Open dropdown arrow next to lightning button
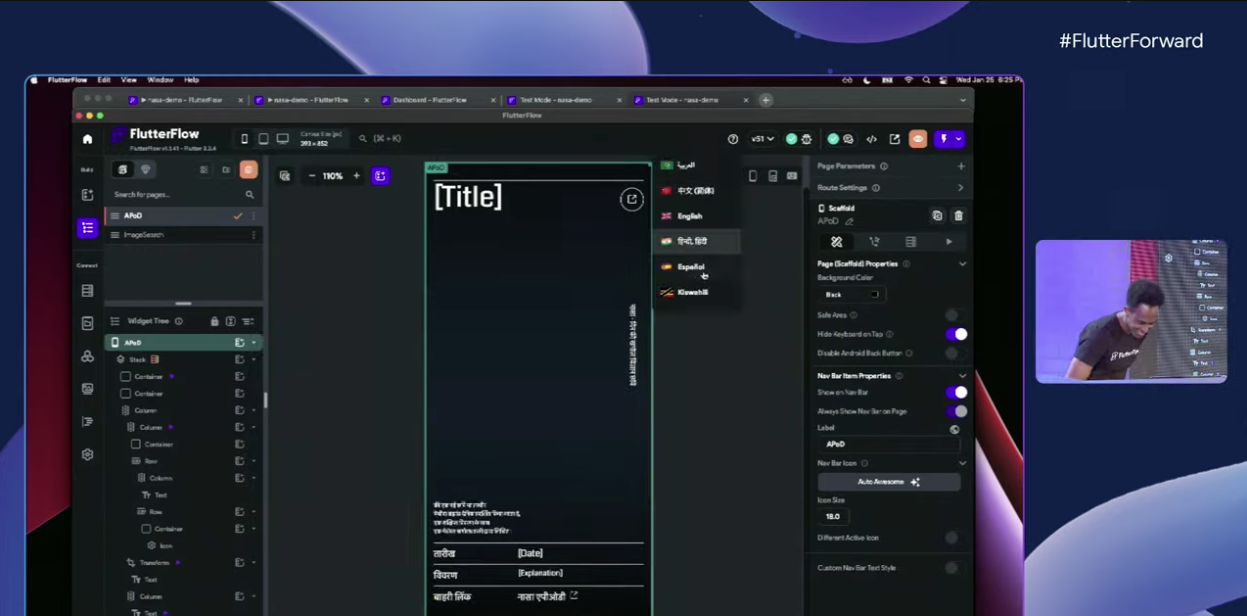Image resolution: width=1247 pixels, height=616 pixels. pyautogui.click(x=958, y=139)
